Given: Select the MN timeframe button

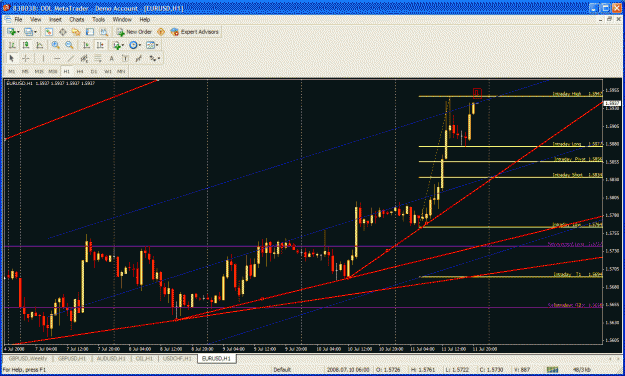Looking at the screenshot, I should coord(121,71).
